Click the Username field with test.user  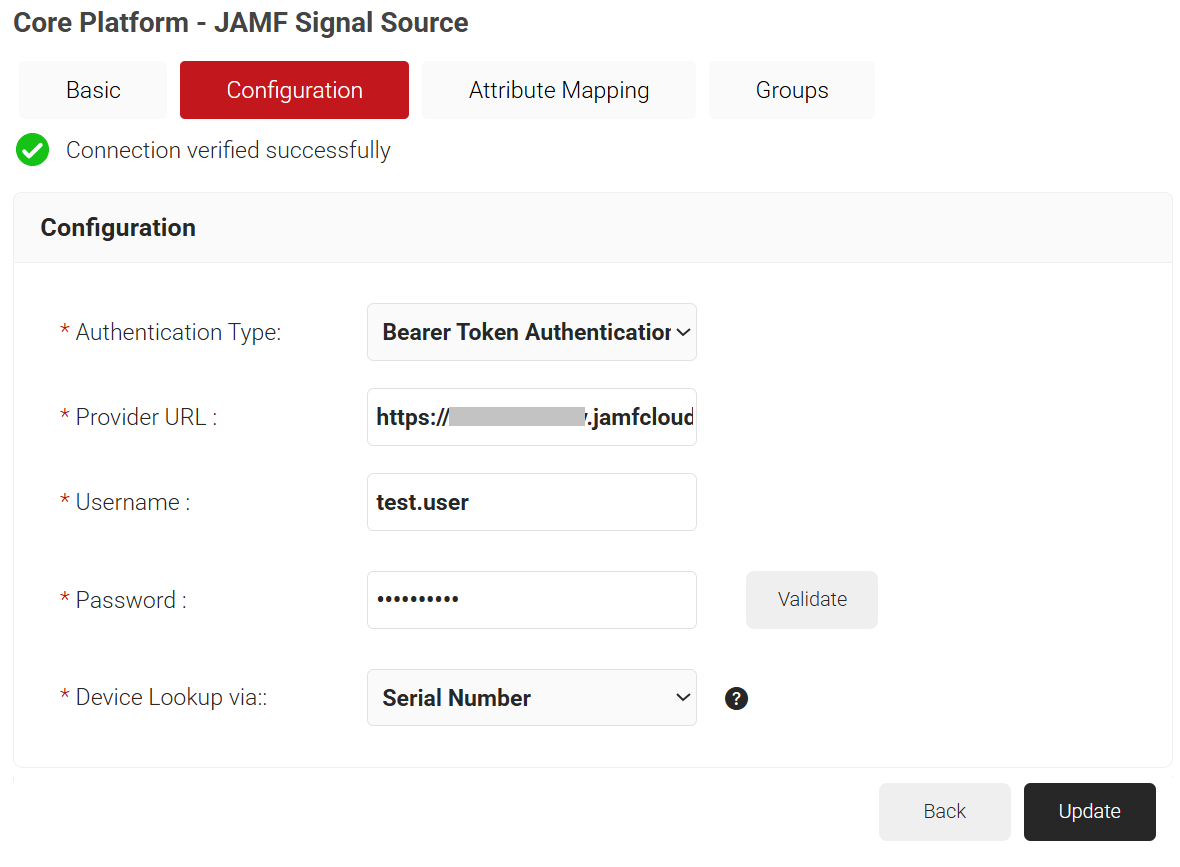click(x=531, y=502)
